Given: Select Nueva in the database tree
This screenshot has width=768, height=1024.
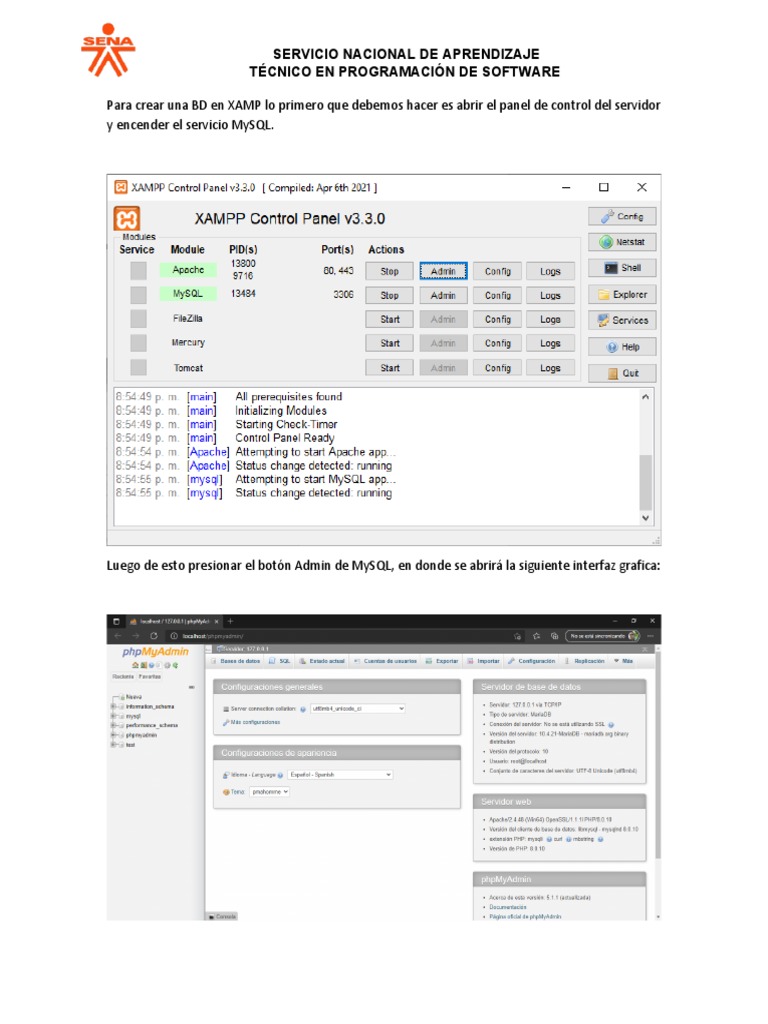Looking at the screenshot, I should [133, 697].
